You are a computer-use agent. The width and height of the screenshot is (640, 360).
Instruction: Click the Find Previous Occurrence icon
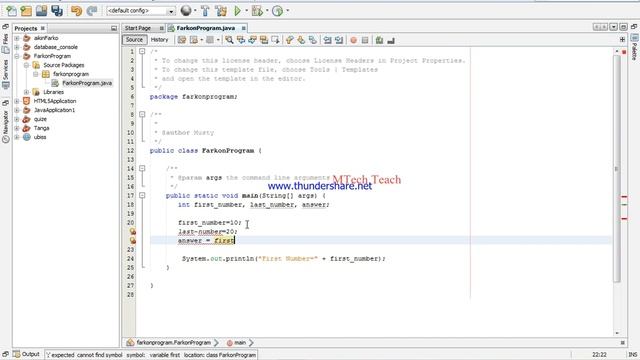[241, 40]
